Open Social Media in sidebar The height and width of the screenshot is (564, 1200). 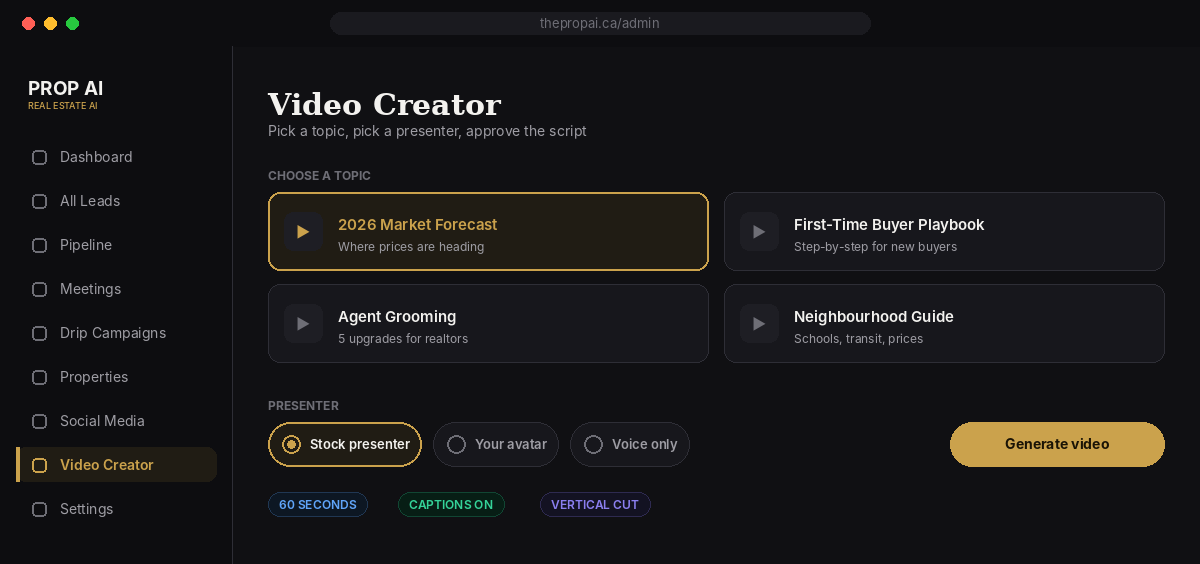[117, 421]
